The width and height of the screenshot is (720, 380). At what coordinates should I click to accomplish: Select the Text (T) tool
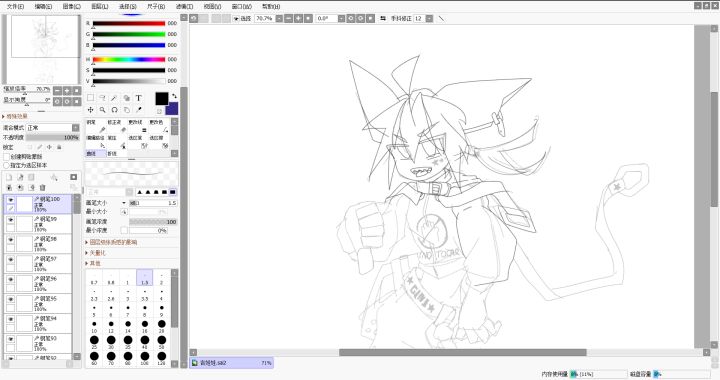click(x=138, y=98)
